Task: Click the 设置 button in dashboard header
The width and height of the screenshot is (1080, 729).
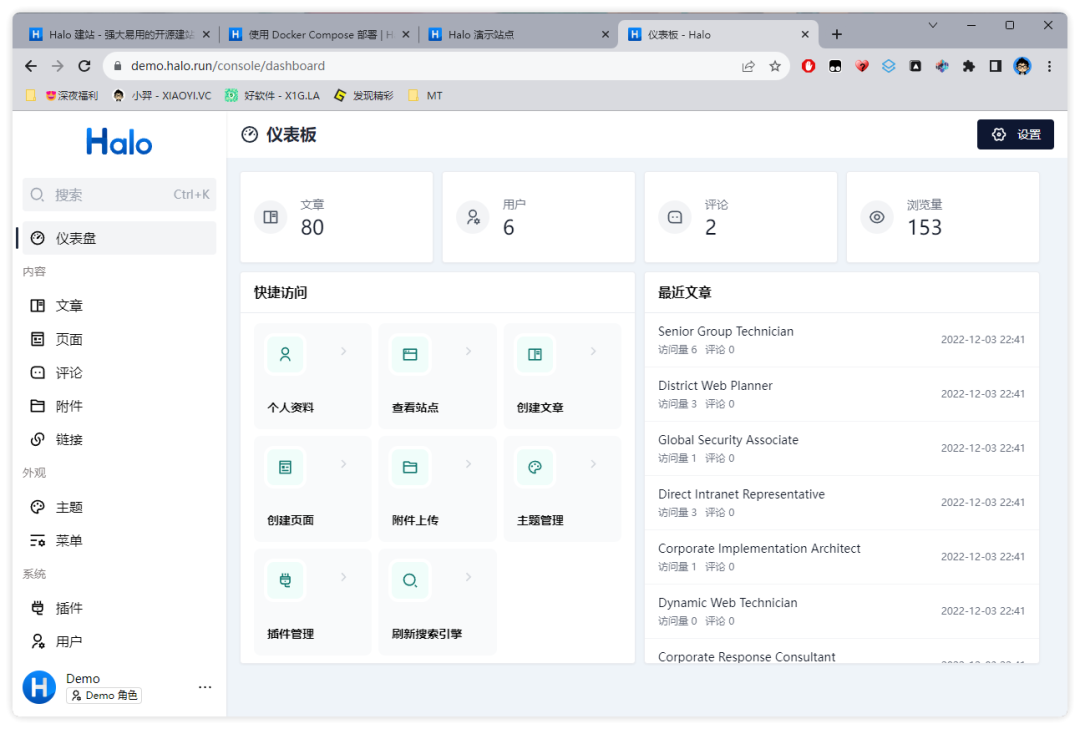Action: click(1015, 135)
